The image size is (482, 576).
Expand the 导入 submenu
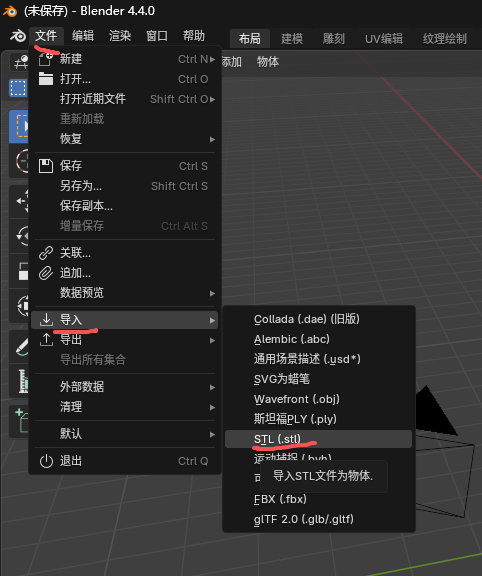(125, 320)
